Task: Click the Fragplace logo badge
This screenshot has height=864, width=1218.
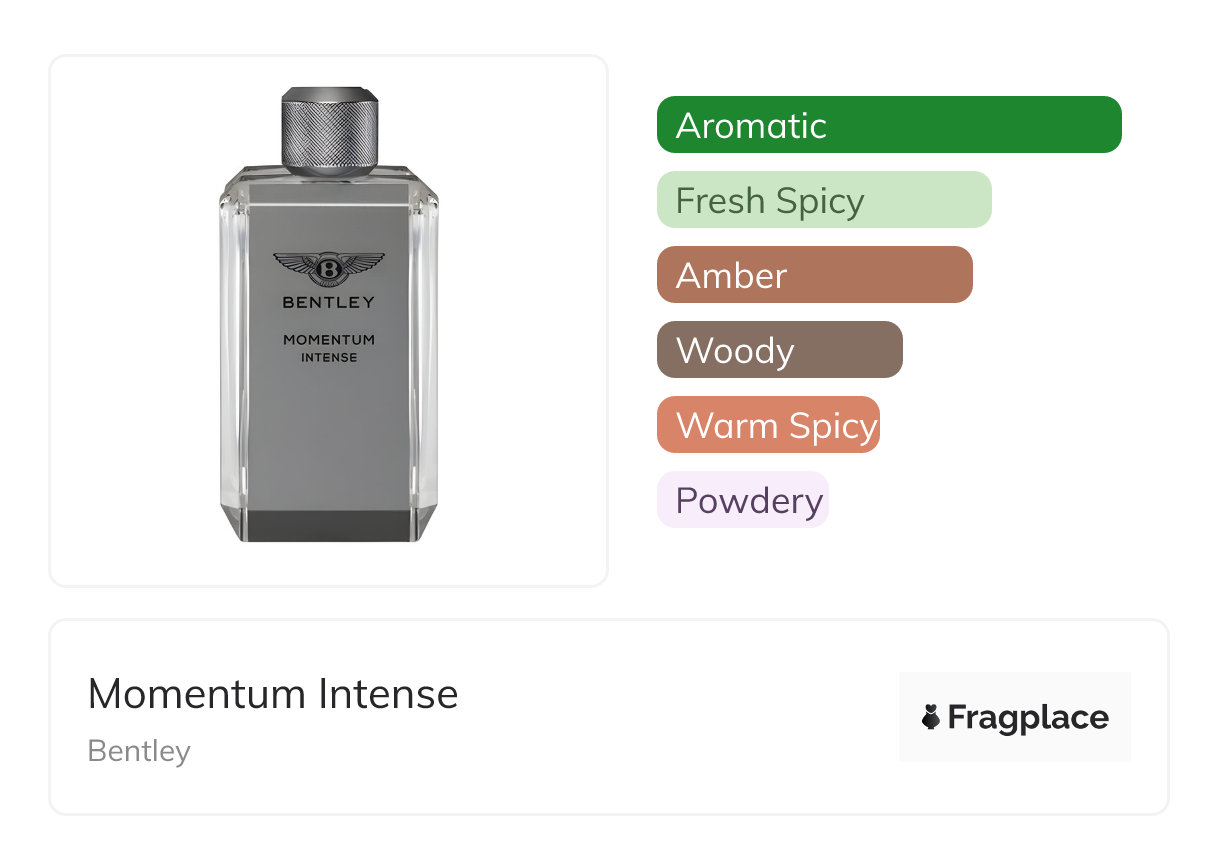Action: tap(1015, 717)
